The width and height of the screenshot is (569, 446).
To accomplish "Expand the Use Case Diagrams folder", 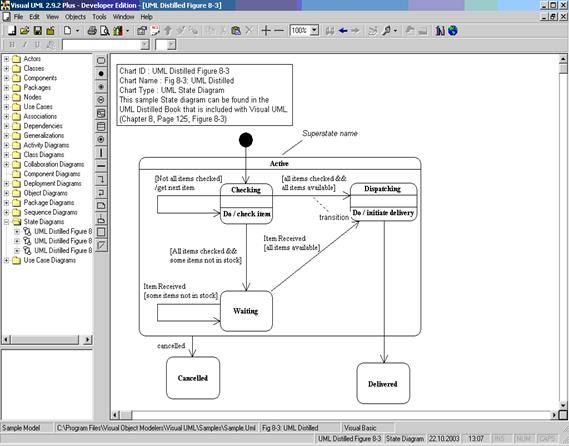I will [6, 260].
